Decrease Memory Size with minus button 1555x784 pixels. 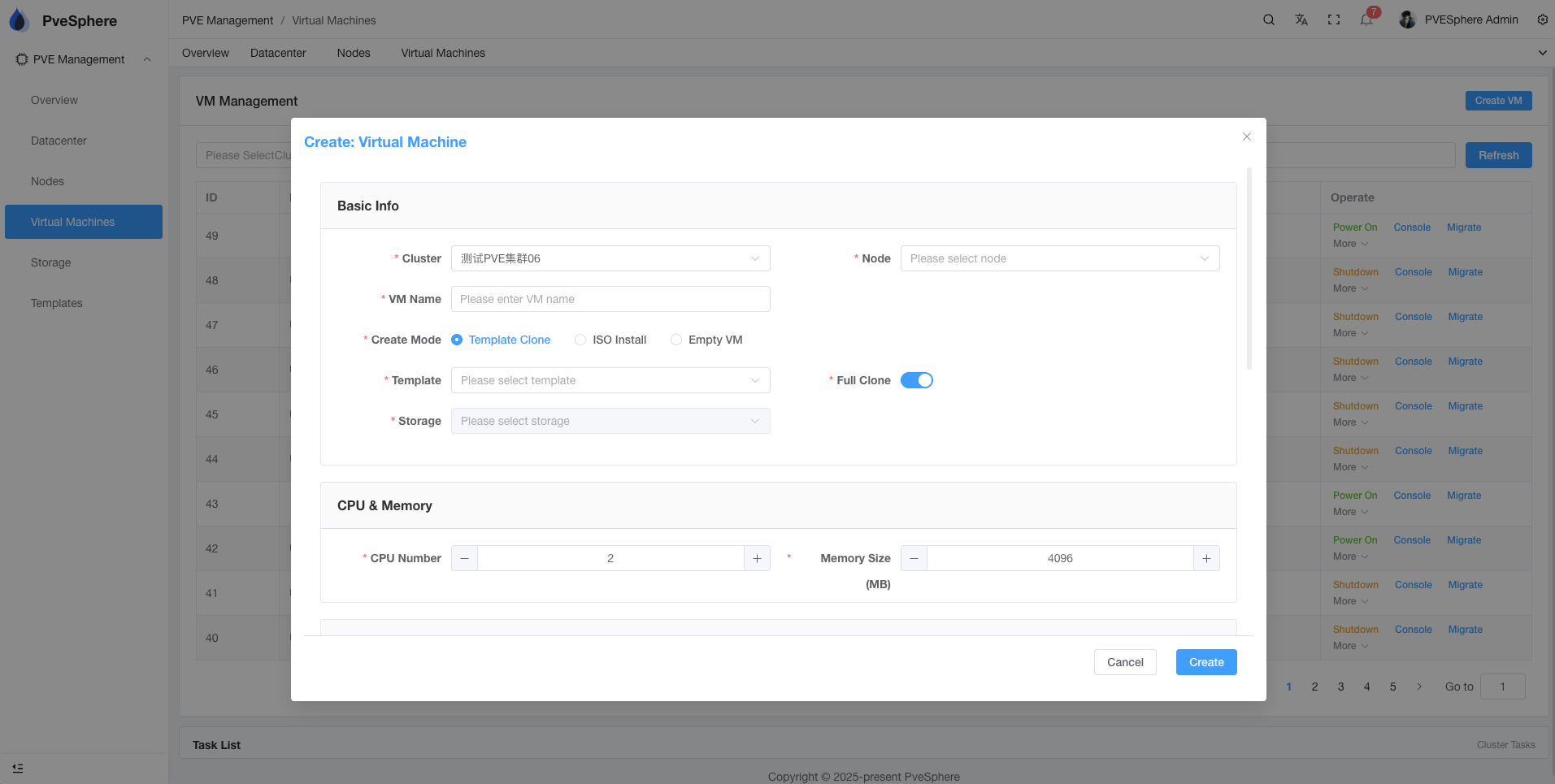[914, 558]
